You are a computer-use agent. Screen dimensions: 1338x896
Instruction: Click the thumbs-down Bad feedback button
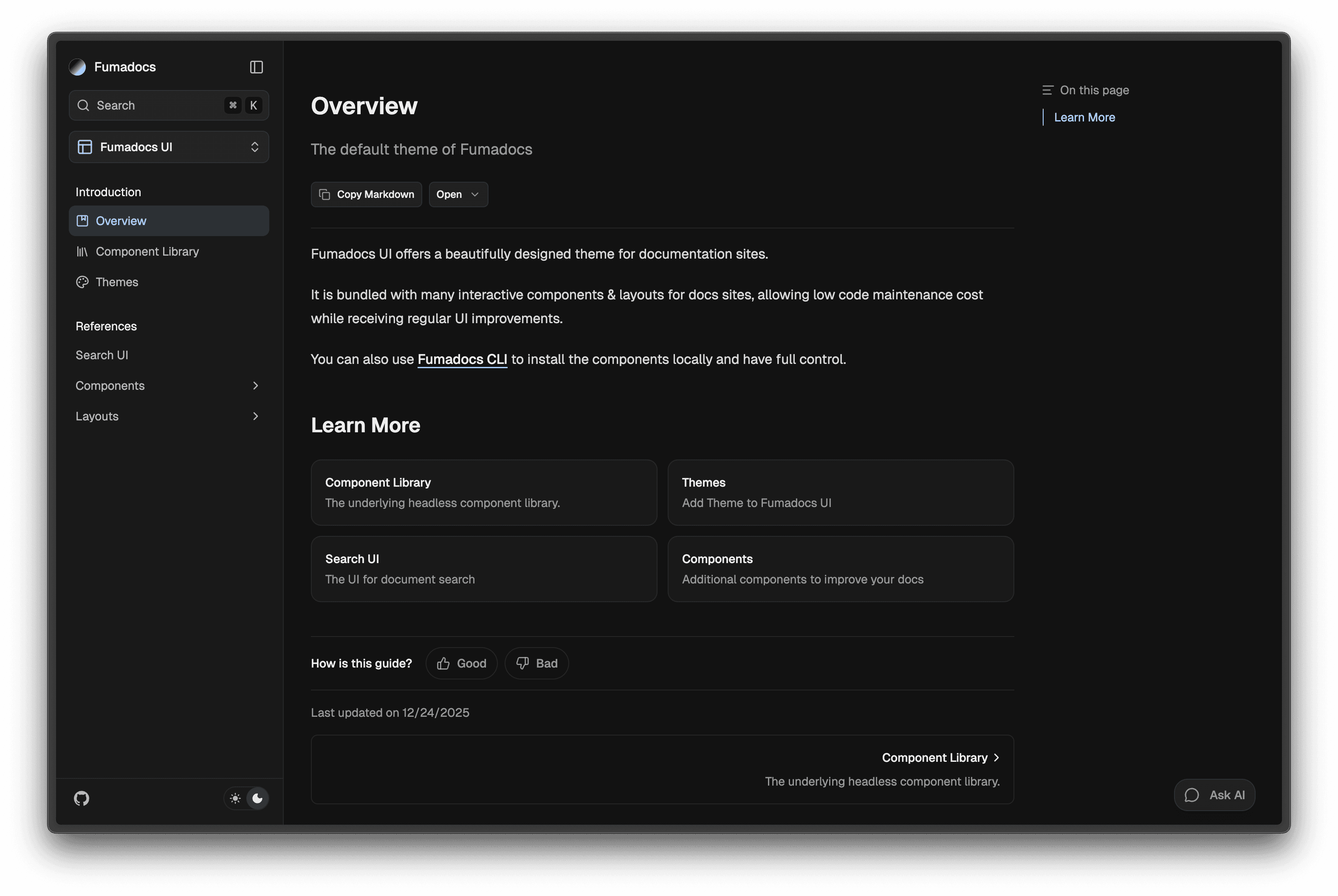tap(536, 663)
